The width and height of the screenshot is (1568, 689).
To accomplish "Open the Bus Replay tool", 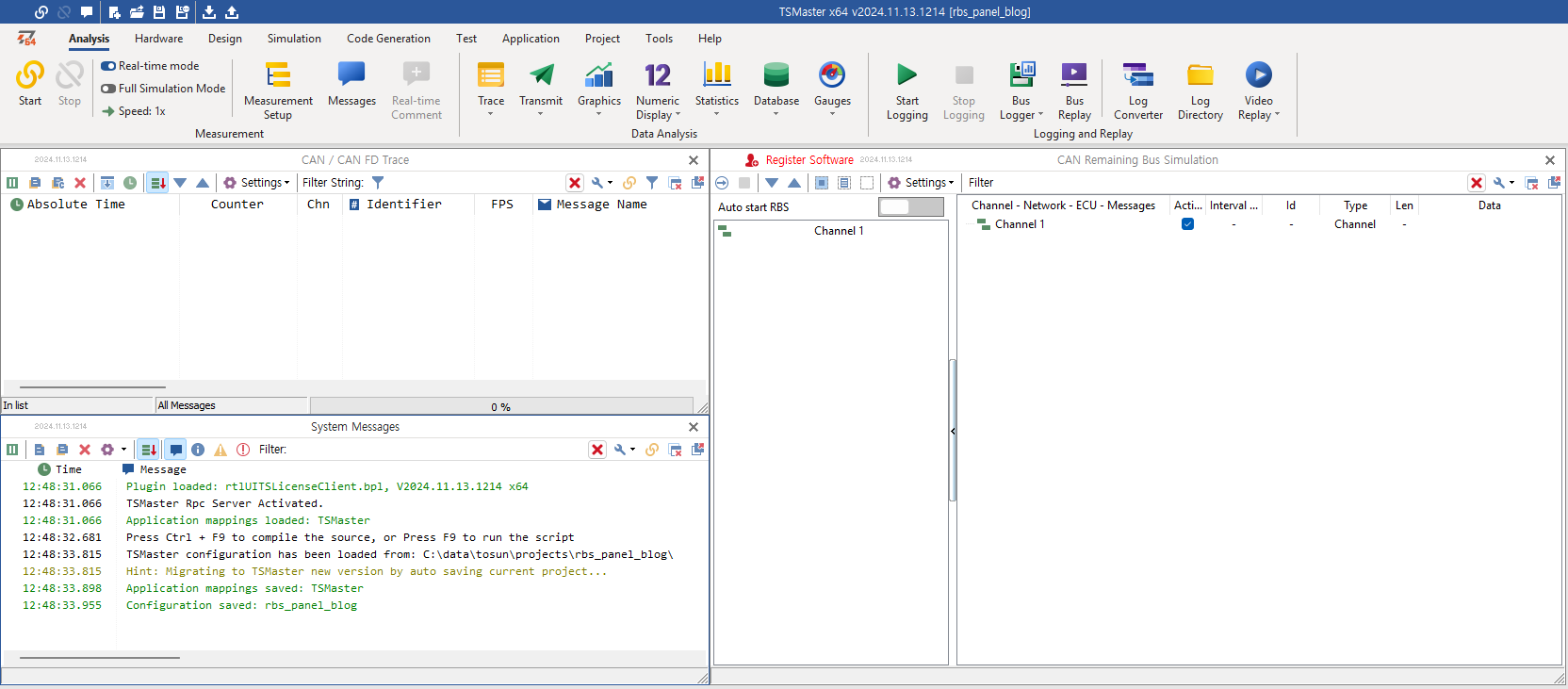I will point(1074,90).
